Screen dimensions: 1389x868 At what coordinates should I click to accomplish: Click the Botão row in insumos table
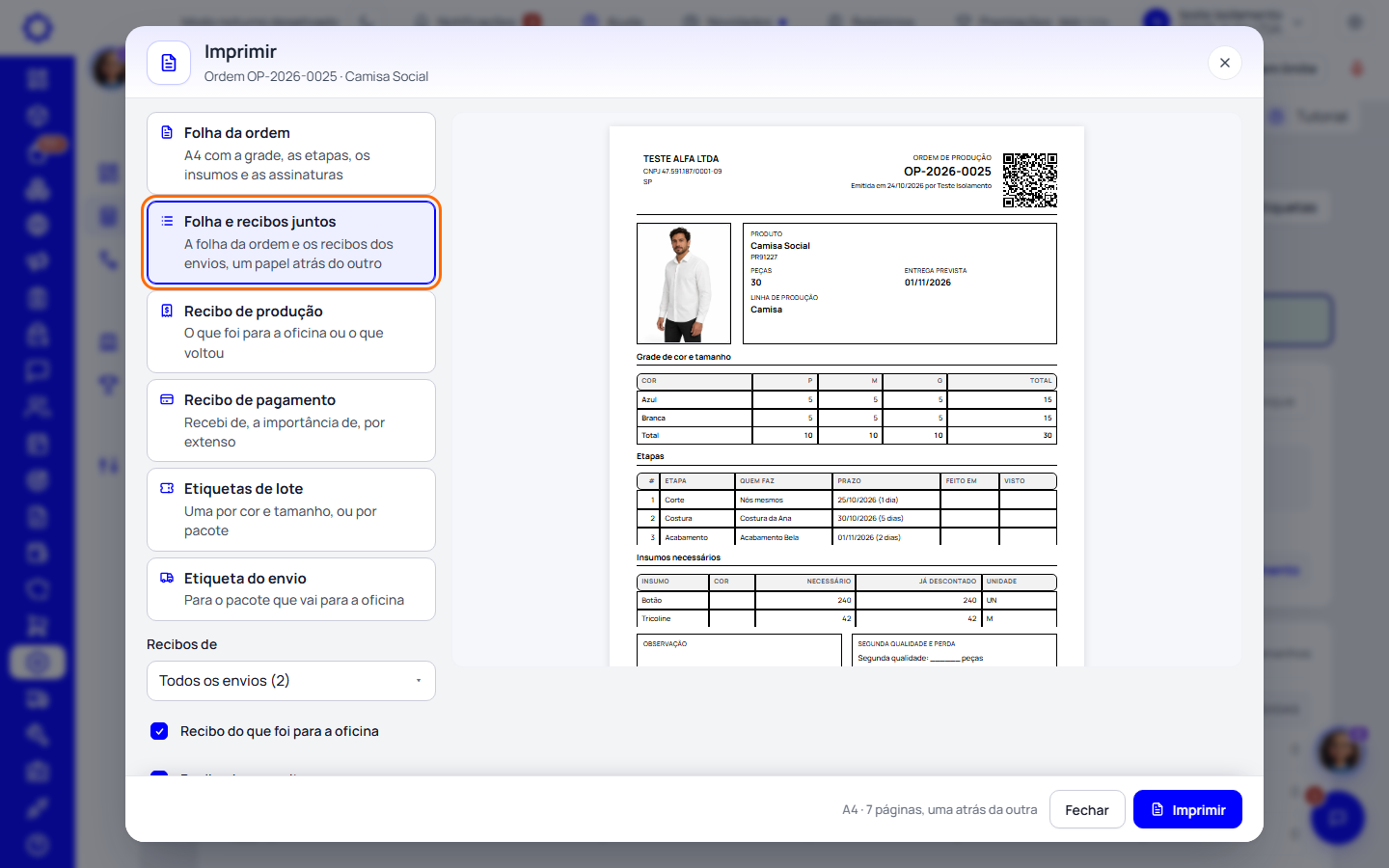[x=846, y=600]
